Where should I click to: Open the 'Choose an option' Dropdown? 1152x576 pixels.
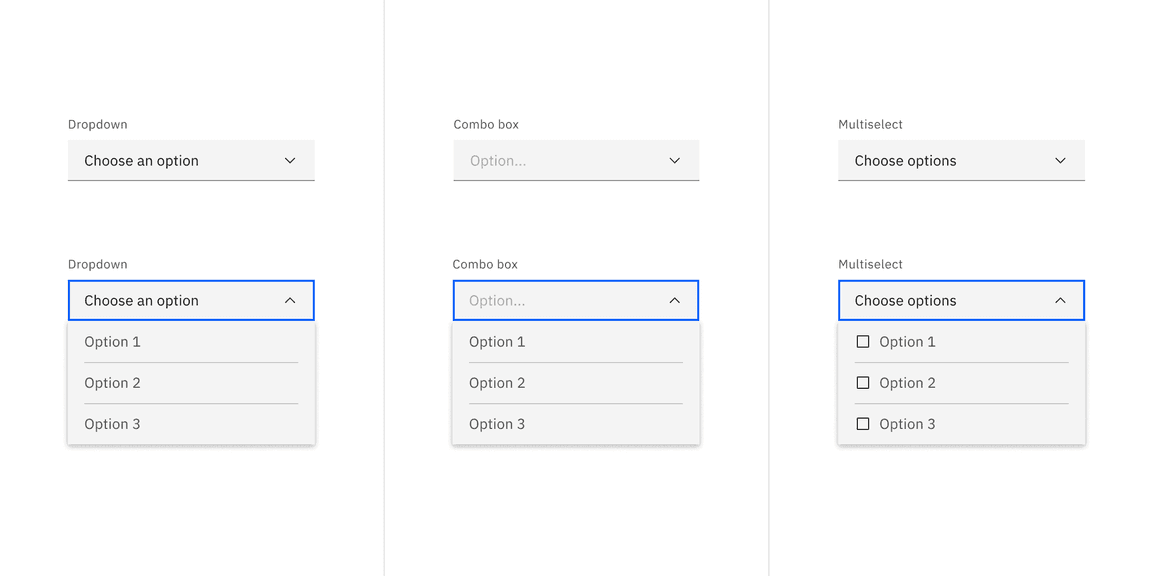pos(190,160)
